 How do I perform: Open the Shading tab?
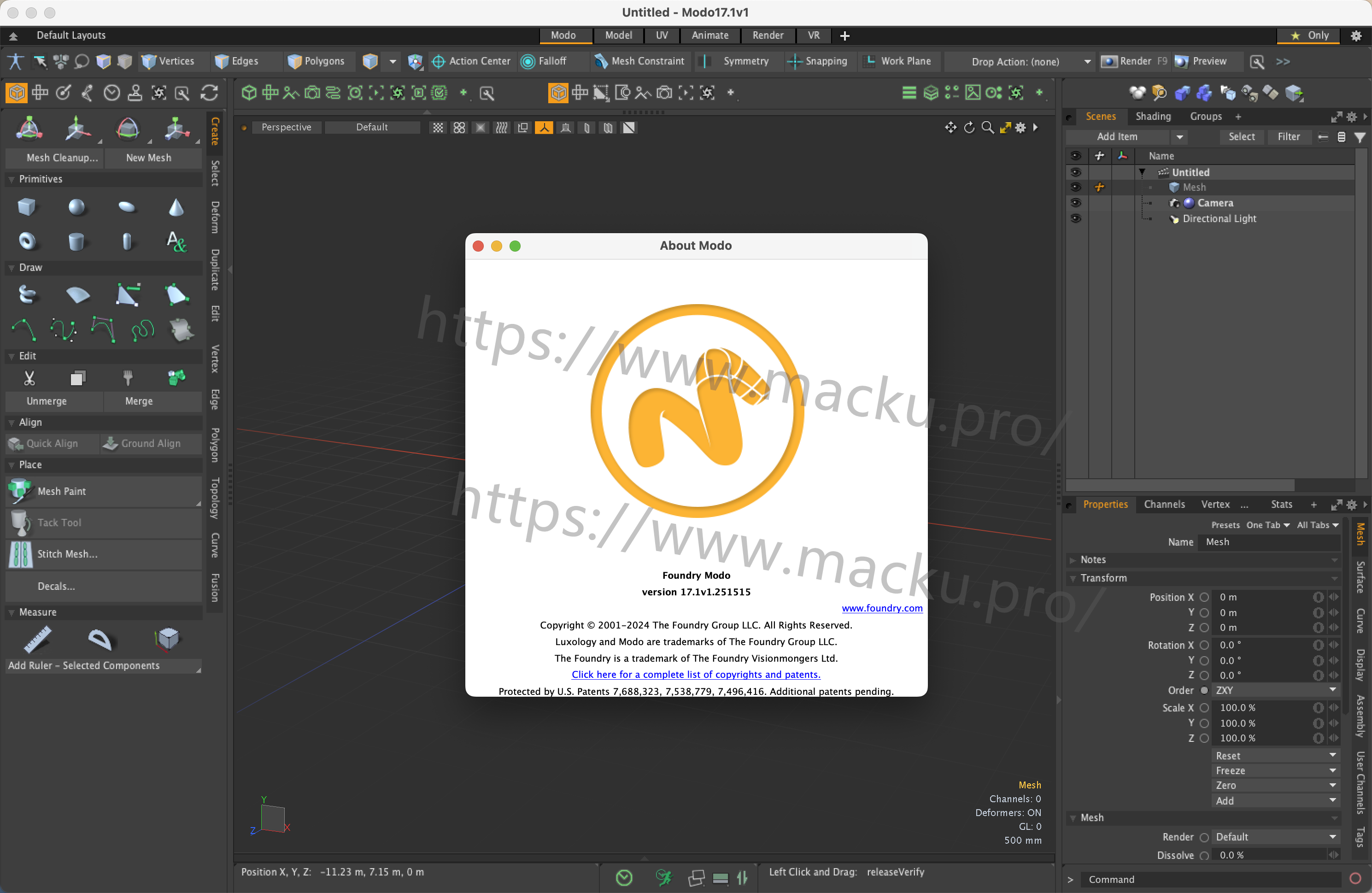pyautogui.click(x=1153, y=117)
